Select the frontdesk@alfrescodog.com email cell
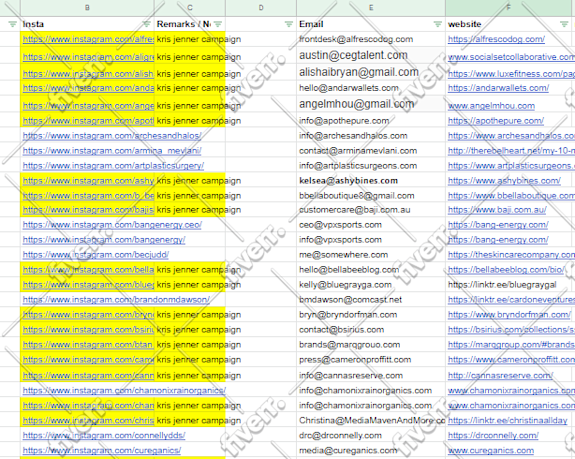The width and height of the screenshot is (575, 459). (371, 39)
